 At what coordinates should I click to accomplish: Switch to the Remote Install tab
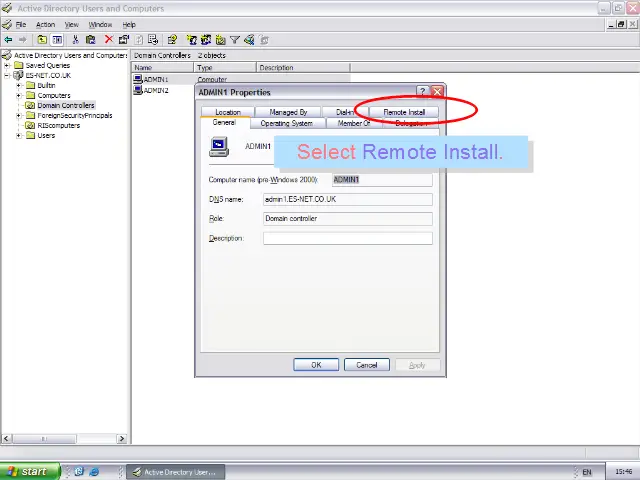pyautogui.click(x=404, y=112)
